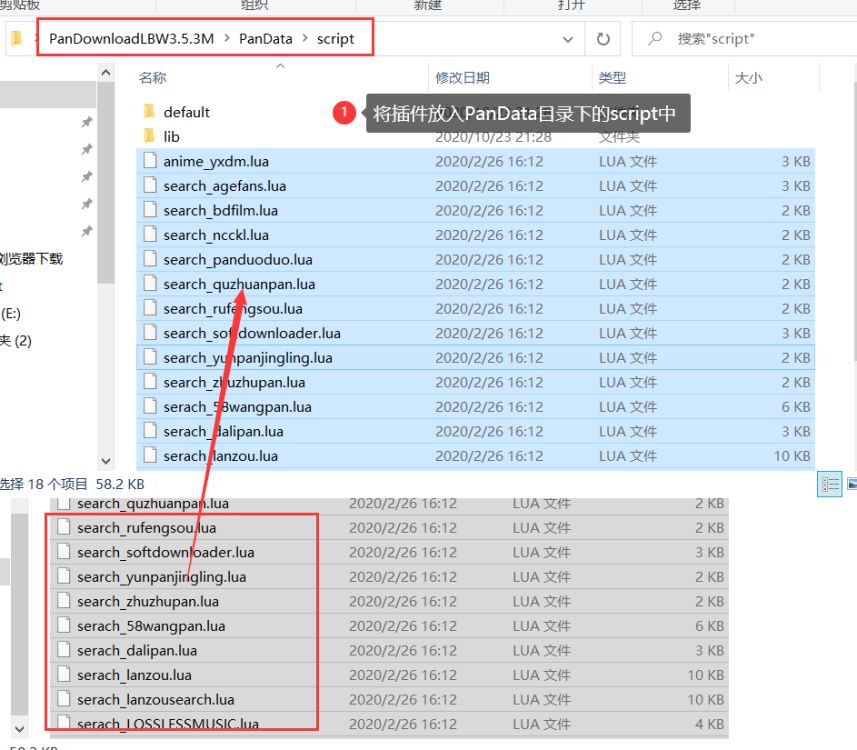Click date 2020/10/23 21:28 of lib folder

tap(493, 137)
